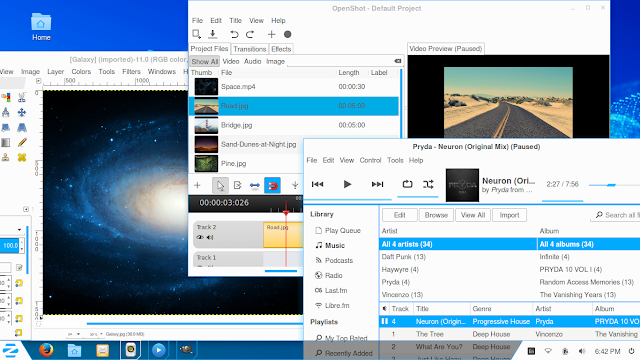Image resolution: width=640 pixels, height=360 pixels.
Task: Open the Transitions tab
Action: 249,49
